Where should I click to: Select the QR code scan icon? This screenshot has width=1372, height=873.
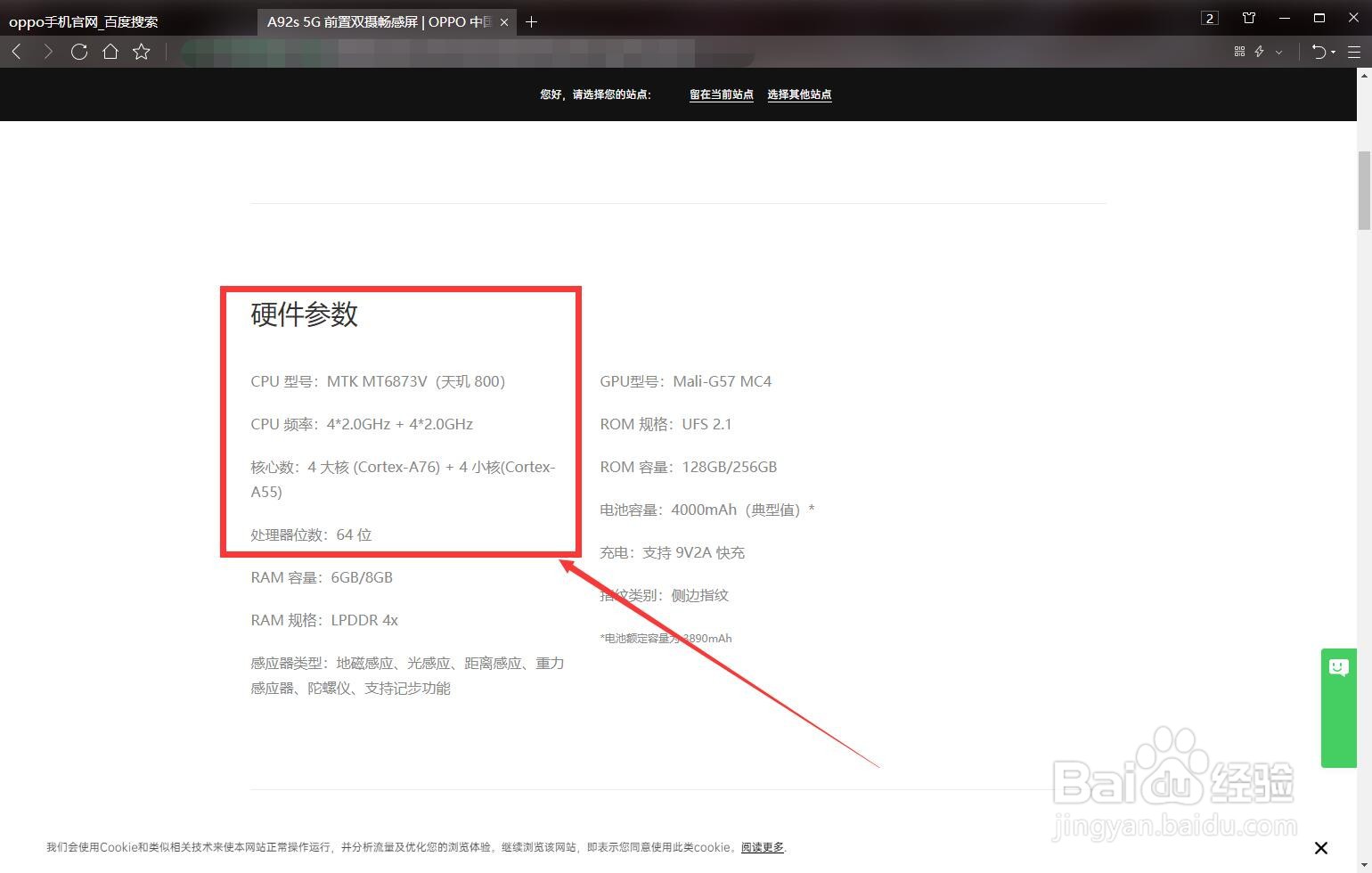[x=1239, y=51]
